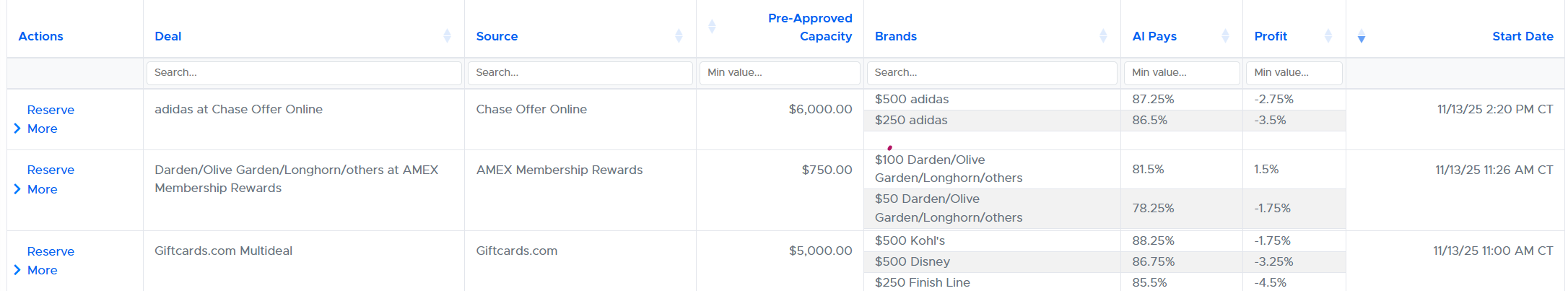Click the Source column sort icon
The height and width of the screenshot is (291, 1568).
[x=679, y=36]
